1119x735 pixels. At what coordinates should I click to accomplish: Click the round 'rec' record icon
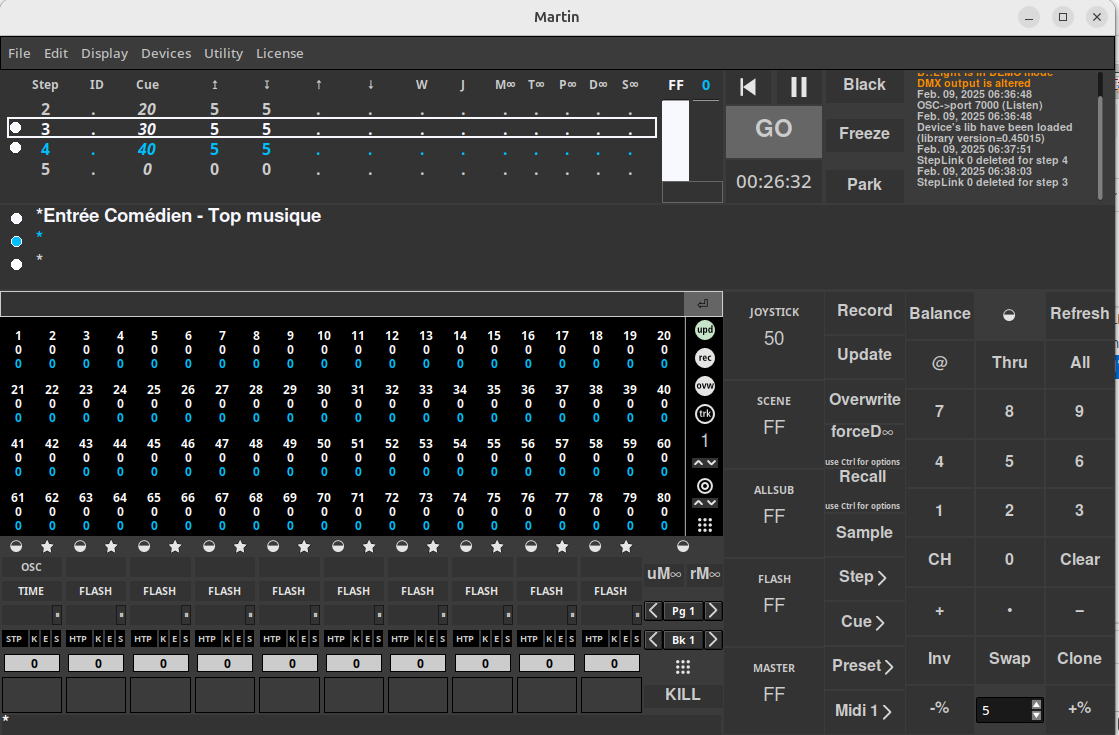tap(705, 358)
